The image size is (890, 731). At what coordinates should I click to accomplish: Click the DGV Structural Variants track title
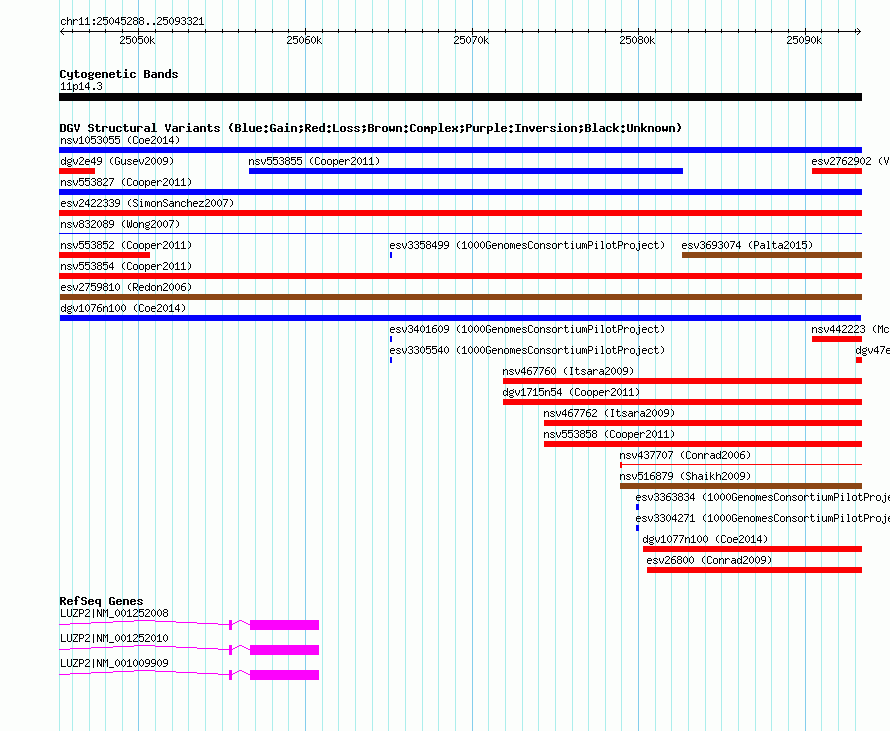370,128
